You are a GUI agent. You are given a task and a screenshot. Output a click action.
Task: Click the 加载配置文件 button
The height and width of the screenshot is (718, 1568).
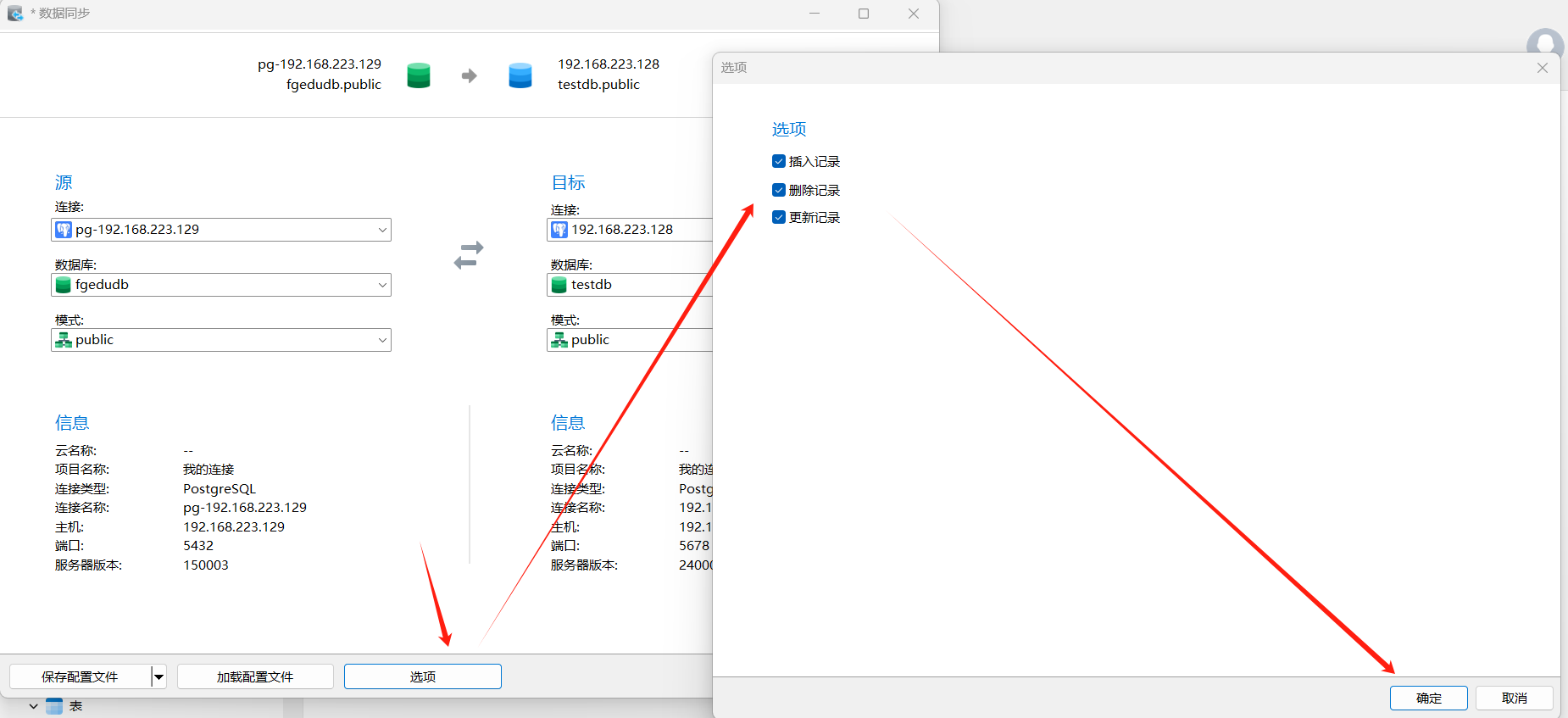255,676
